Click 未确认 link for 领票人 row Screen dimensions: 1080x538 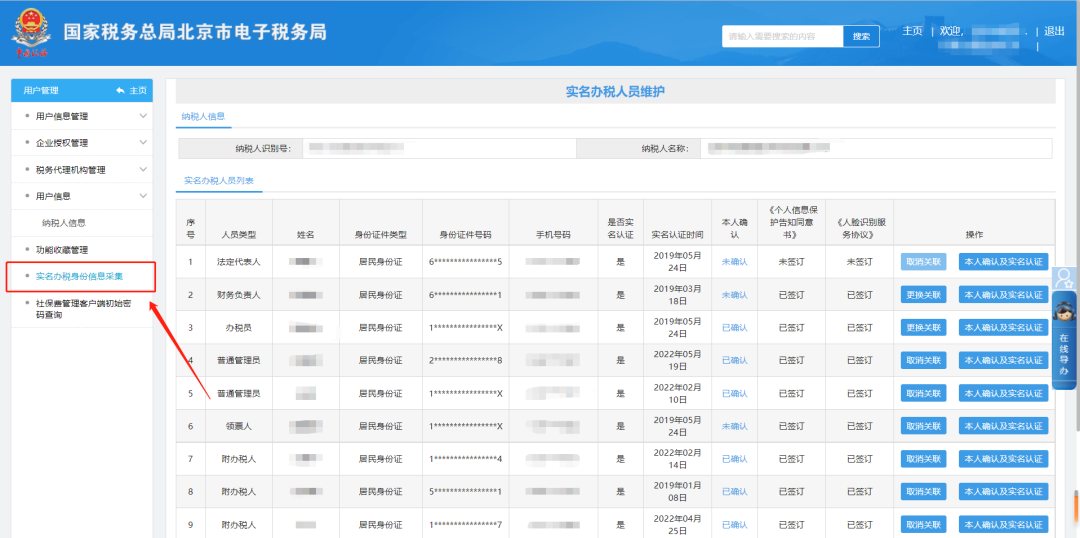(x=734, y=426)
